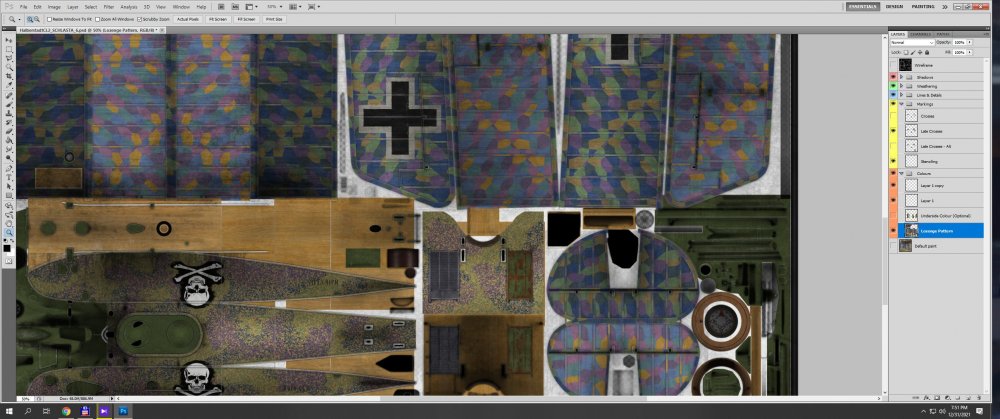Click the Launch Bridge icon
The height and width of the screenshot is (419, 1000).
point(221,6)
